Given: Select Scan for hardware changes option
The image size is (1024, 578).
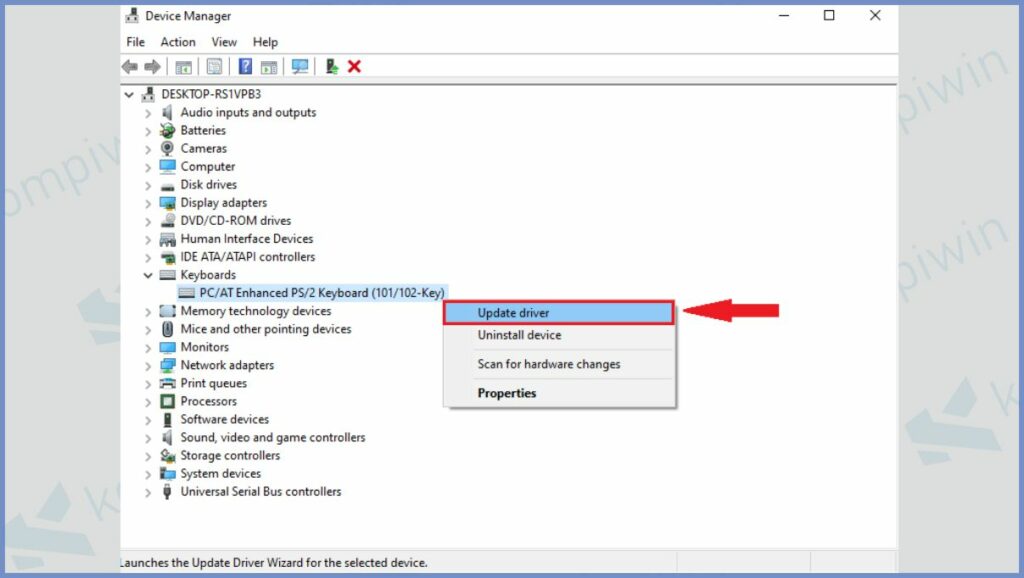Looking at the screenshot, I should [549, 364].
